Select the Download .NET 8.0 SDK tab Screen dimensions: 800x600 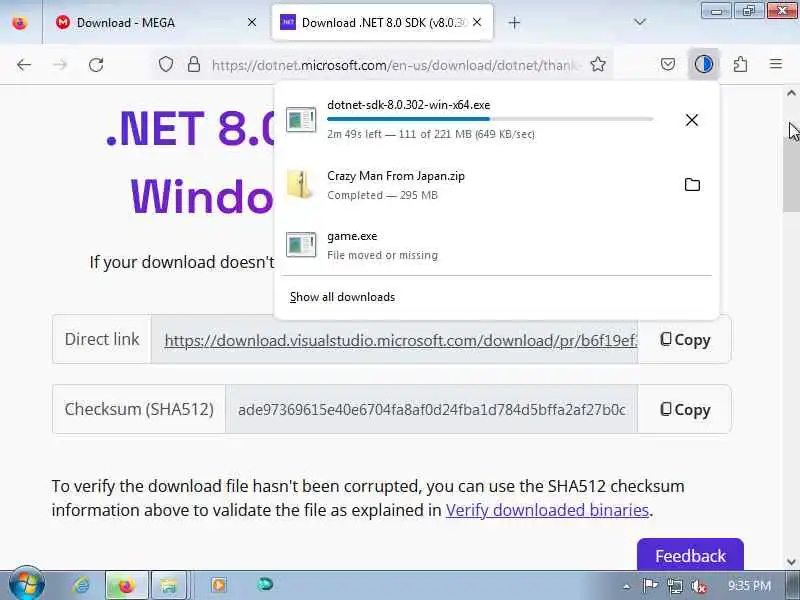coord(383,22)
